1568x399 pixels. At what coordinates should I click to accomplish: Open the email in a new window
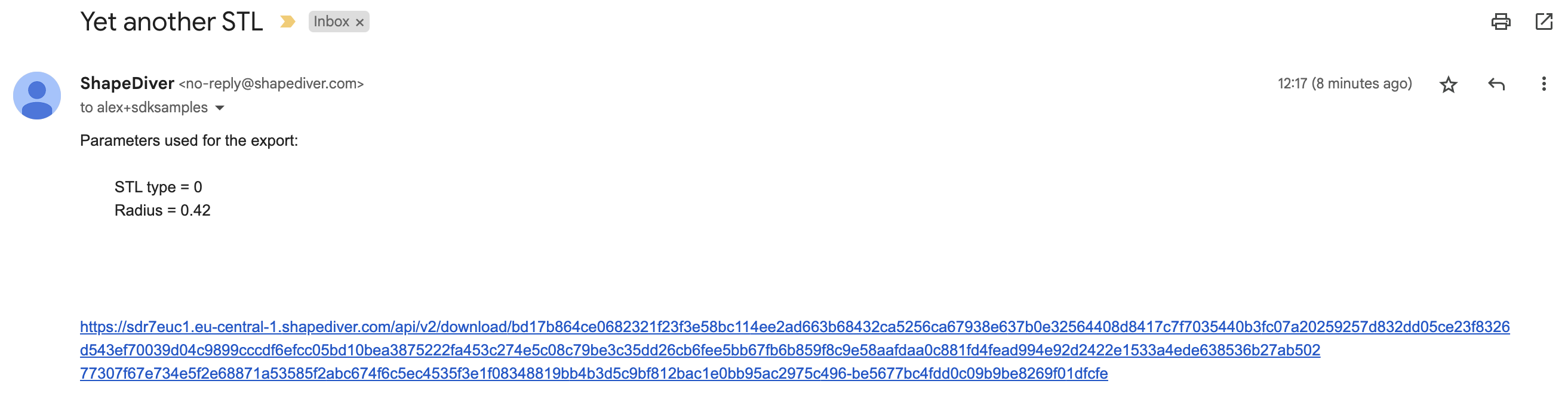tap(1544, 22)
